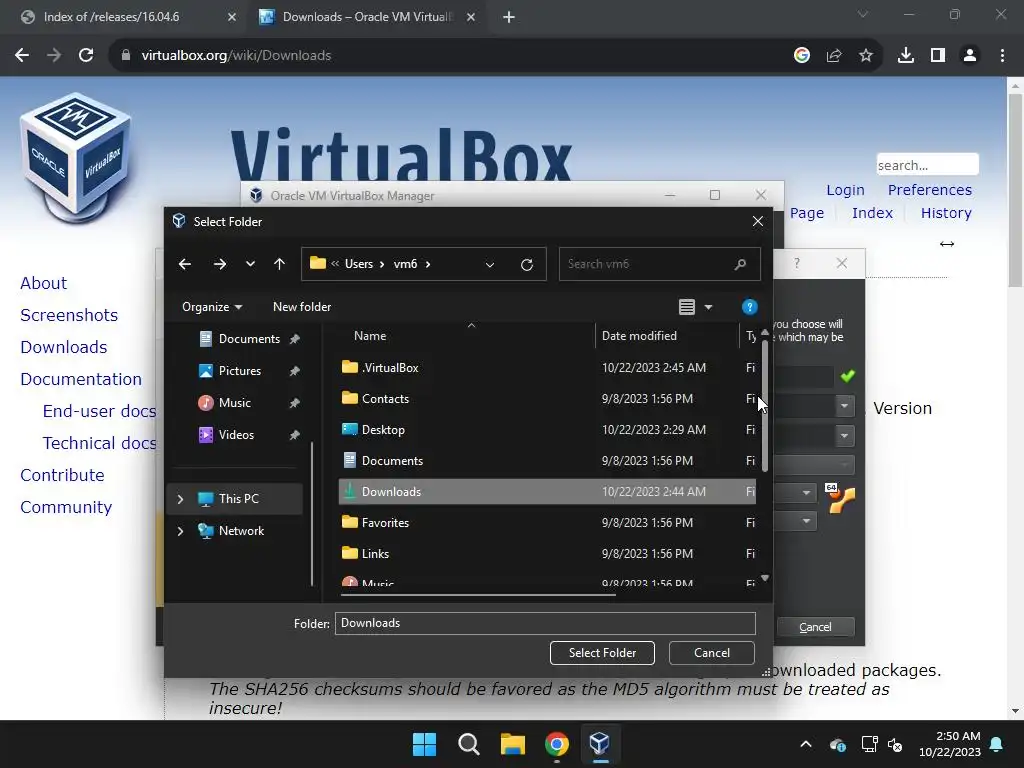This screenshot has height=768, width=1024.
Task: Bookmark this page with star icon
Action: 866,56
